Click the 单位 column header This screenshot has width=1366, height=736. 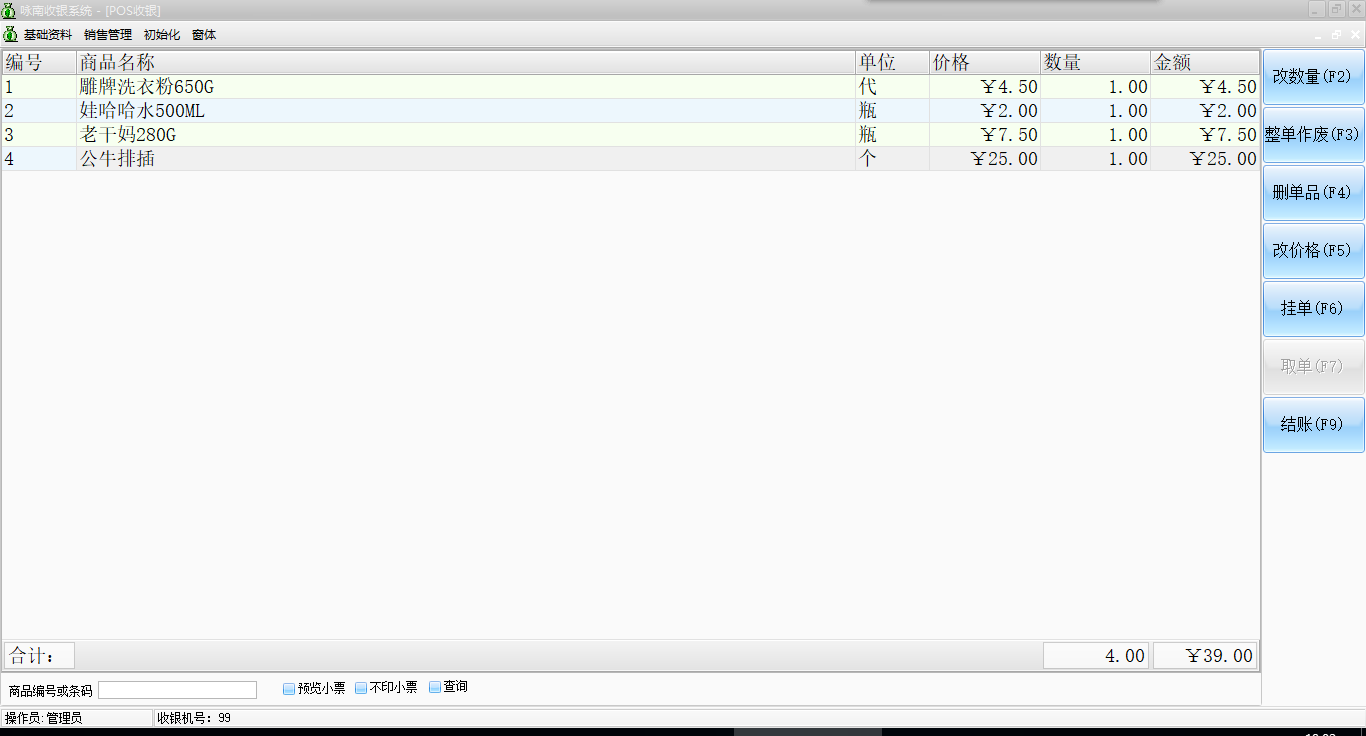click(892, 63)
